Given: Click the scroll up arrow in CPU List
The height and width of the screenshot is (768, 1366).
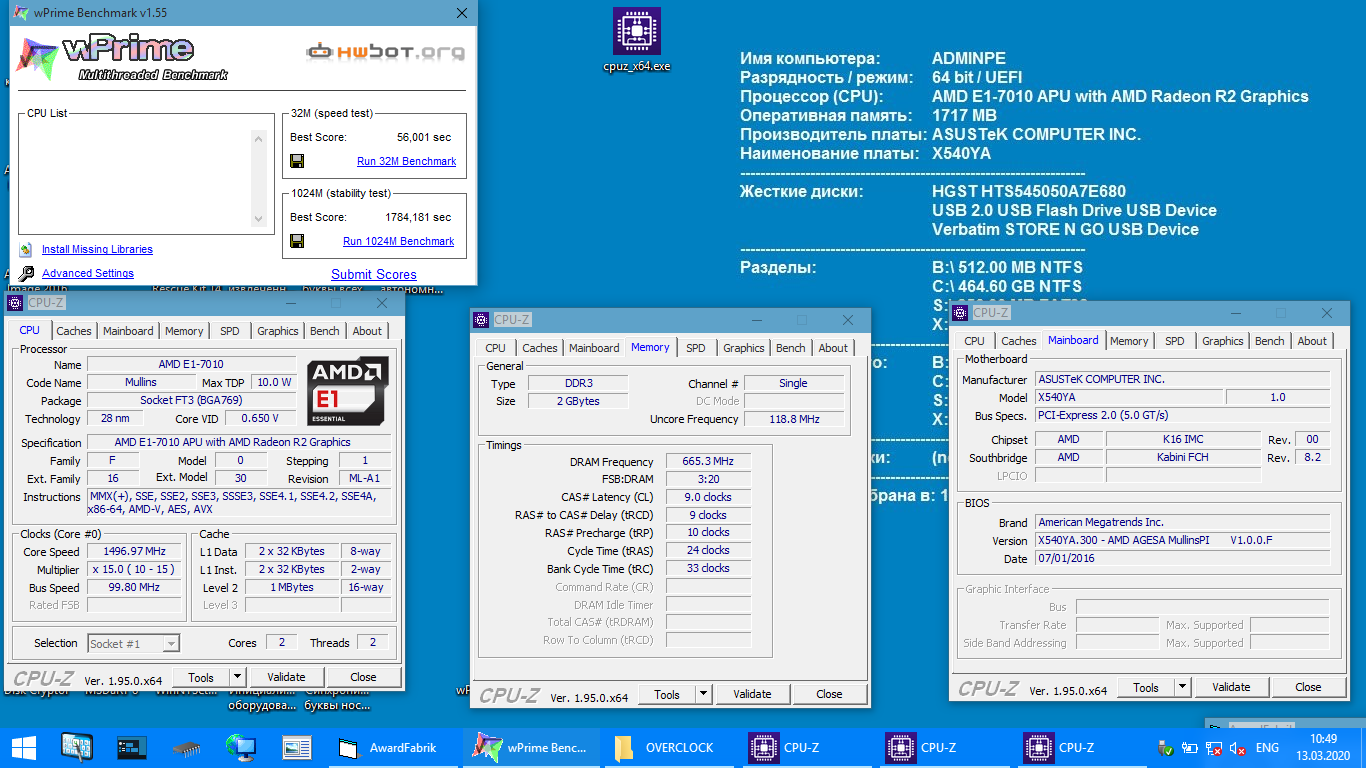Looking at the screenshot, I should click(258, 139).
